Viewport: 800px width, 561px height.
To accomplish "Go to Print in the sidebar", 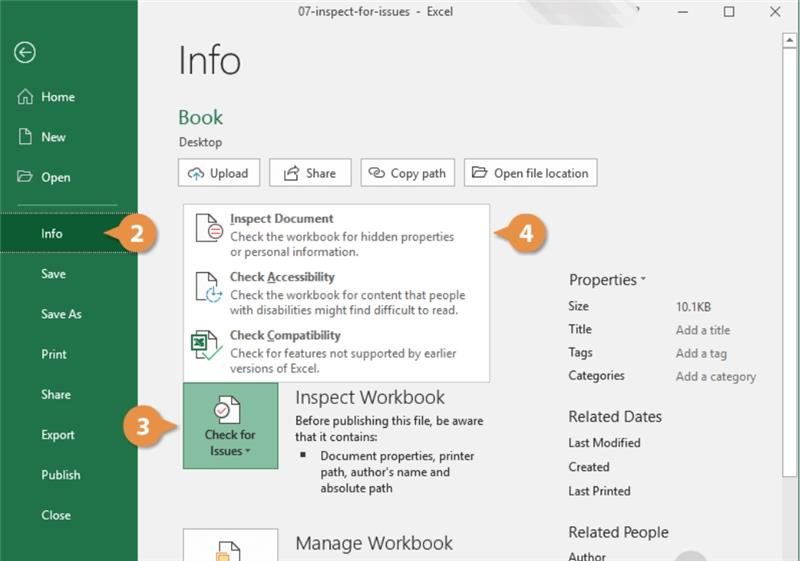I will click(x=68, y=354).
